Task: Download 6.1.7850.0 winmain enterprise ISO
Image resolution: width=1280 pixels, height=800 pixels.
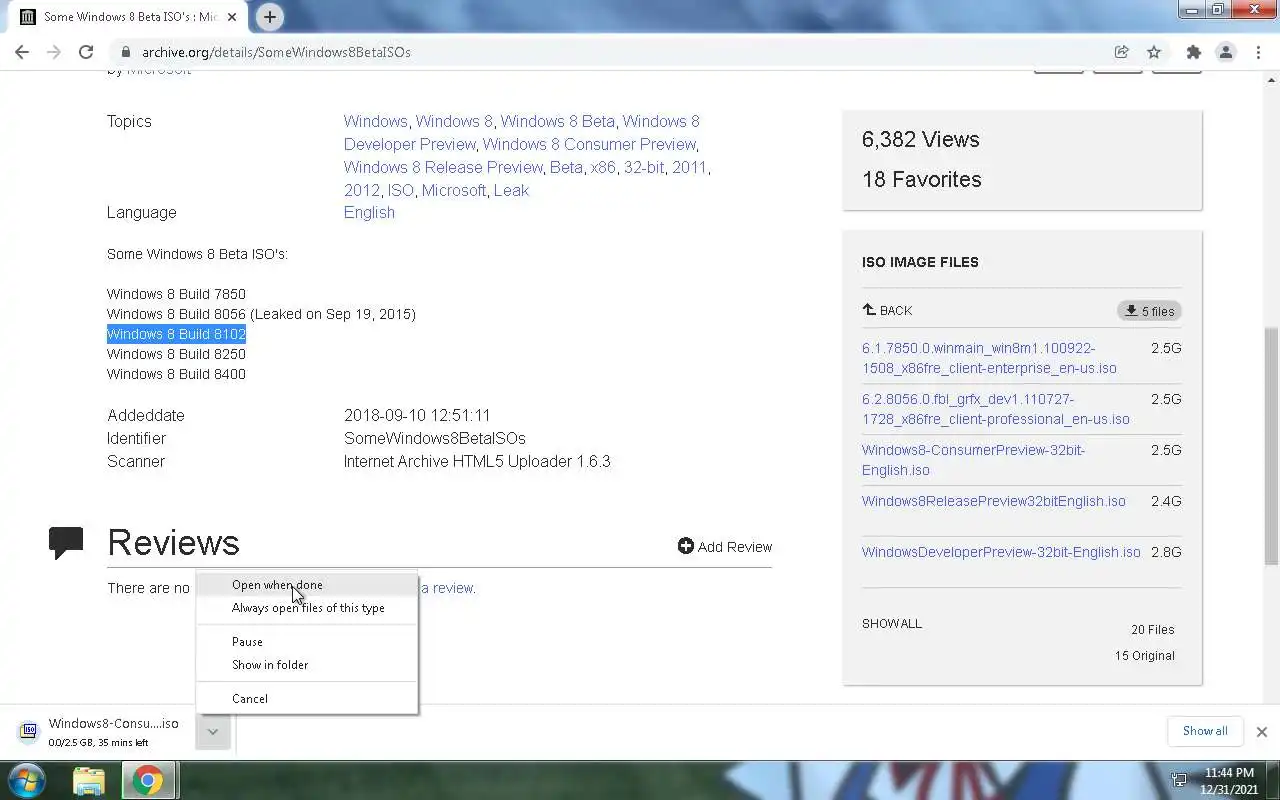Action: [x=989, y=358]
